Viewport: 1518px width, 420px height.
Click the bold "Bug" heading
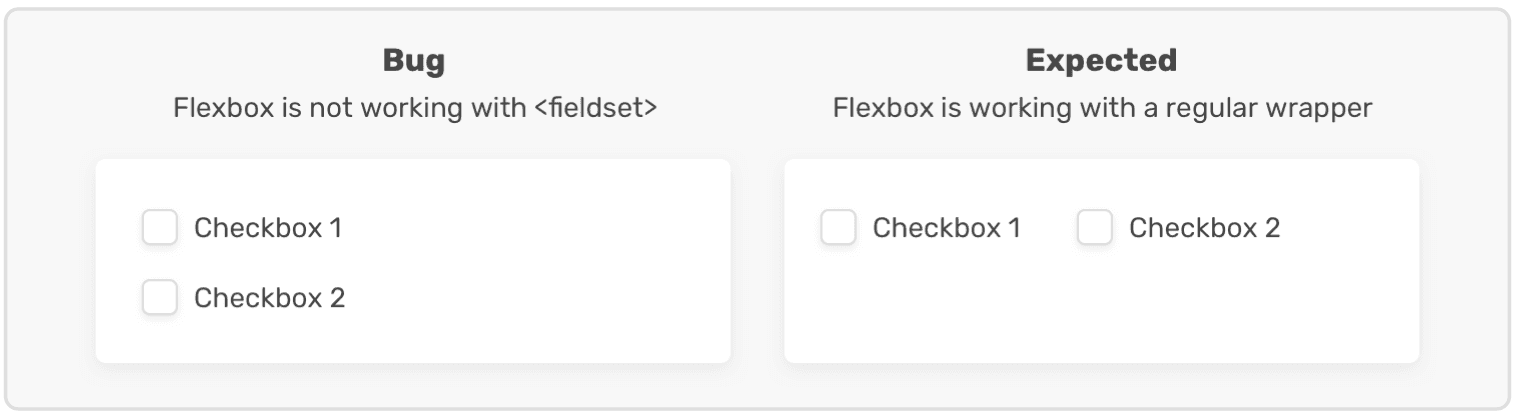[x=413, y=61]
